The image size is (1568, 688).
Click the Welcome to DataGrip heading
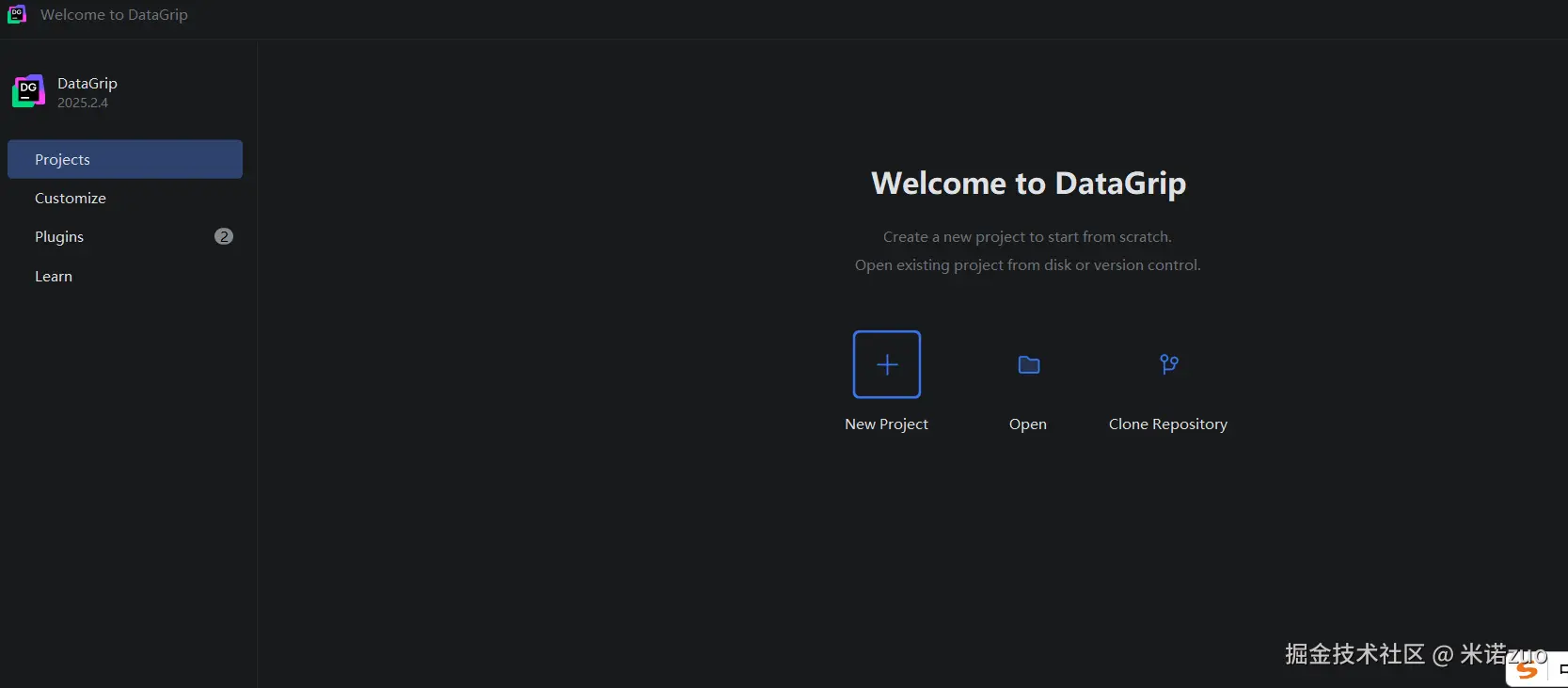1029,183
